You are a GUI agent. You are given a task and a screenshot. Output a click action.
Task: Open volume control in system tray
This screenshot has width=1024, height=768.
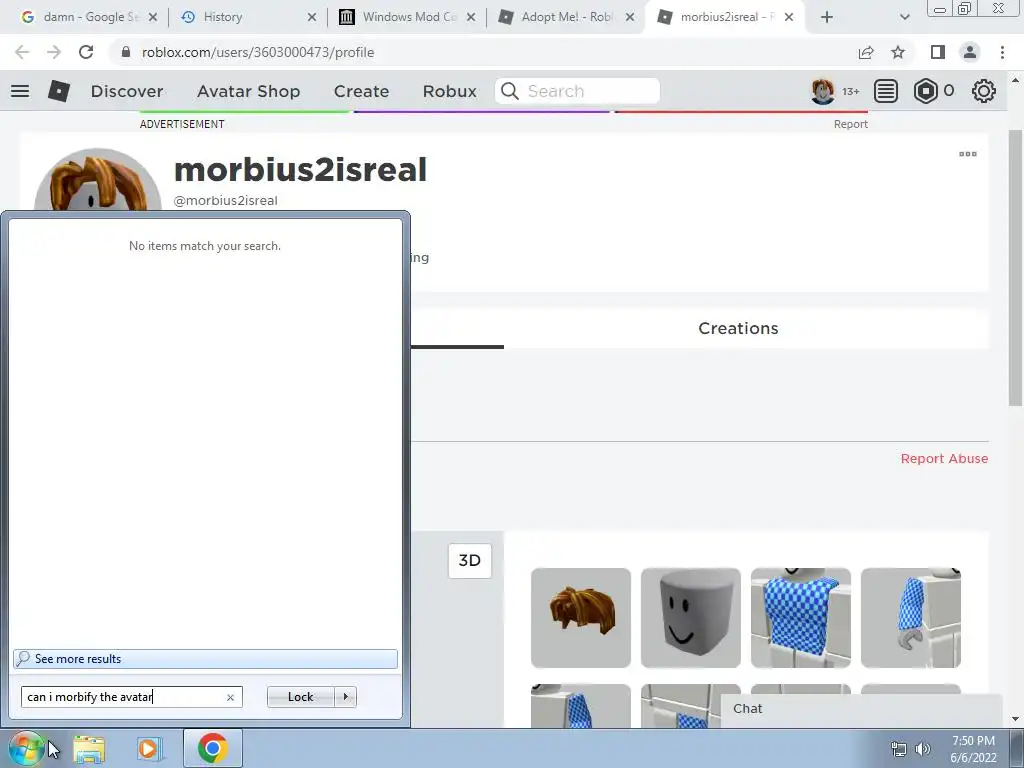pyautogui.click(x=923, y=749)
